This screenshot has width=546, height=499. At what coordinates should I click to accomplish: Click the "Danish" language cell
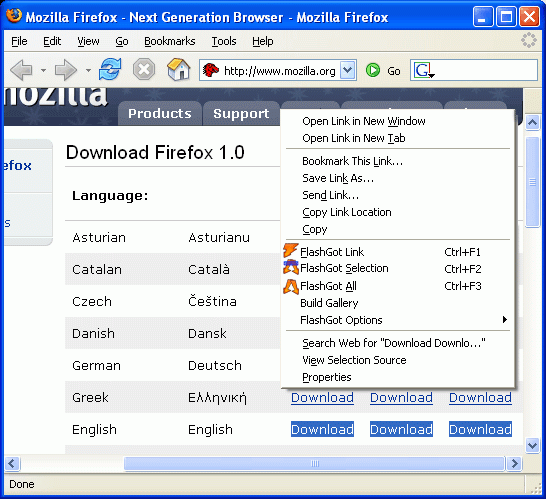coord(93,333)
